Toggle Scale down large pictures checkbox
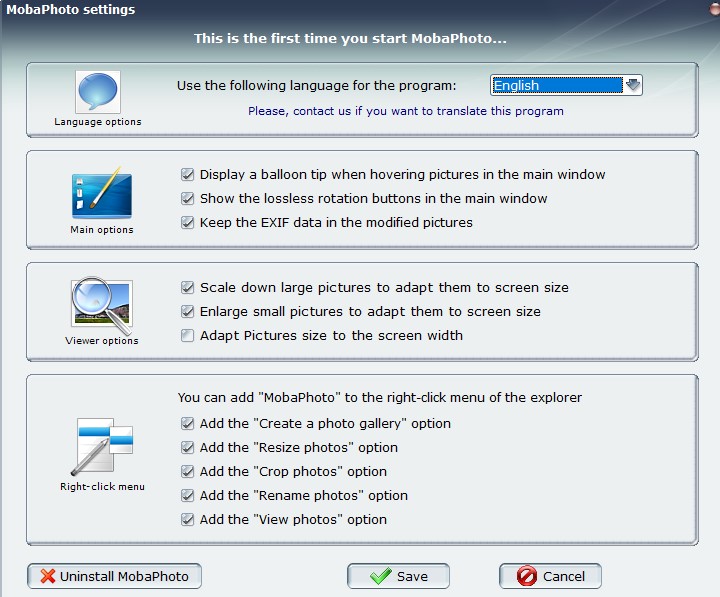 coord(187,287)
